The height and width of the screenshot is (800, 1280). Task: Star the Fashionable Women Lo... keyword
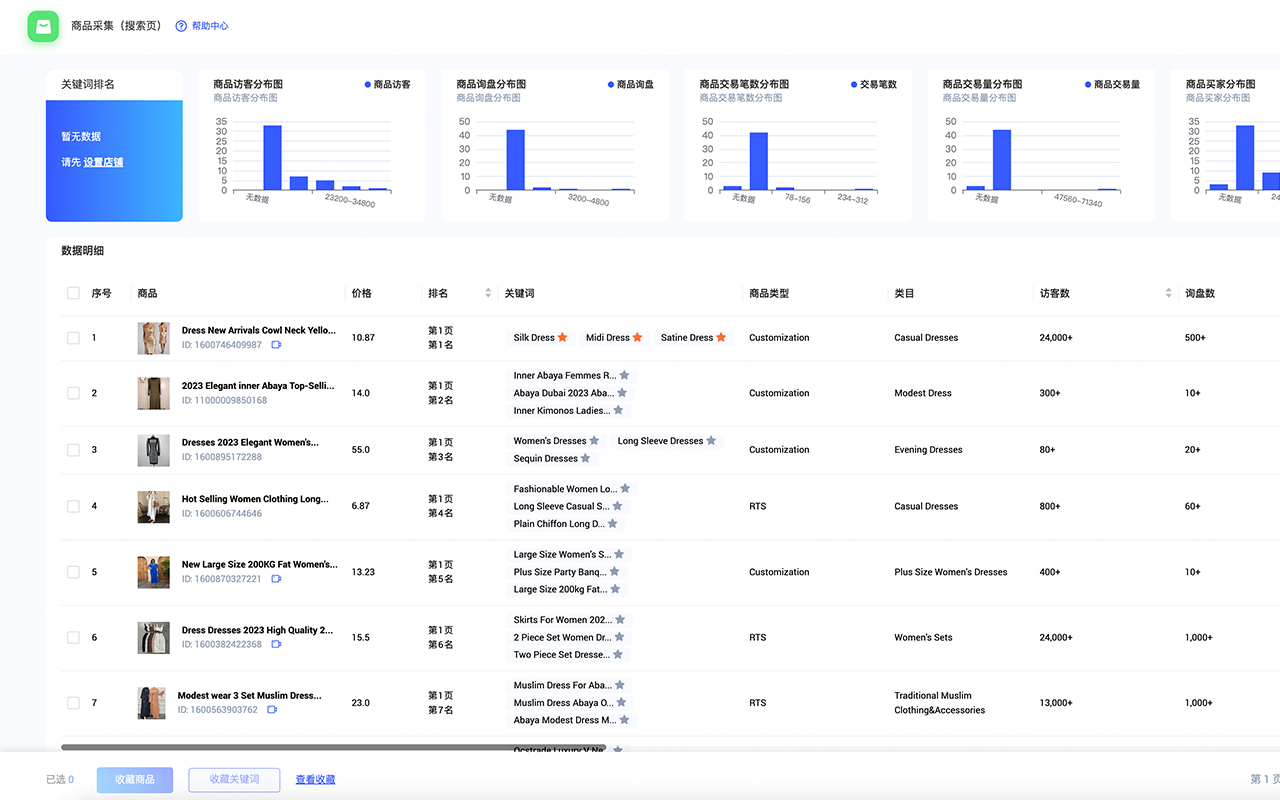pyautogui.click(x=625, y=489)
